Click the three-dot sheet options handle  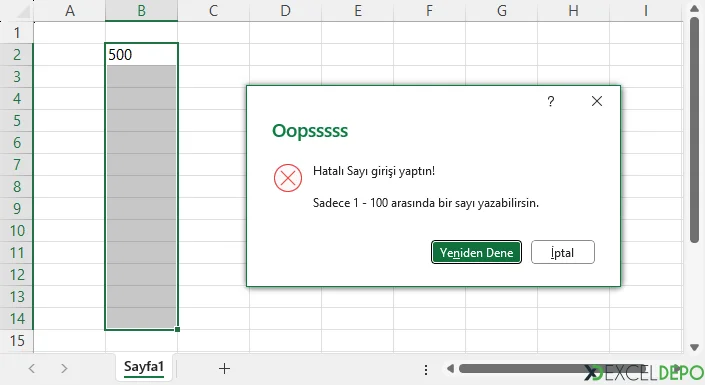point(426,370)
